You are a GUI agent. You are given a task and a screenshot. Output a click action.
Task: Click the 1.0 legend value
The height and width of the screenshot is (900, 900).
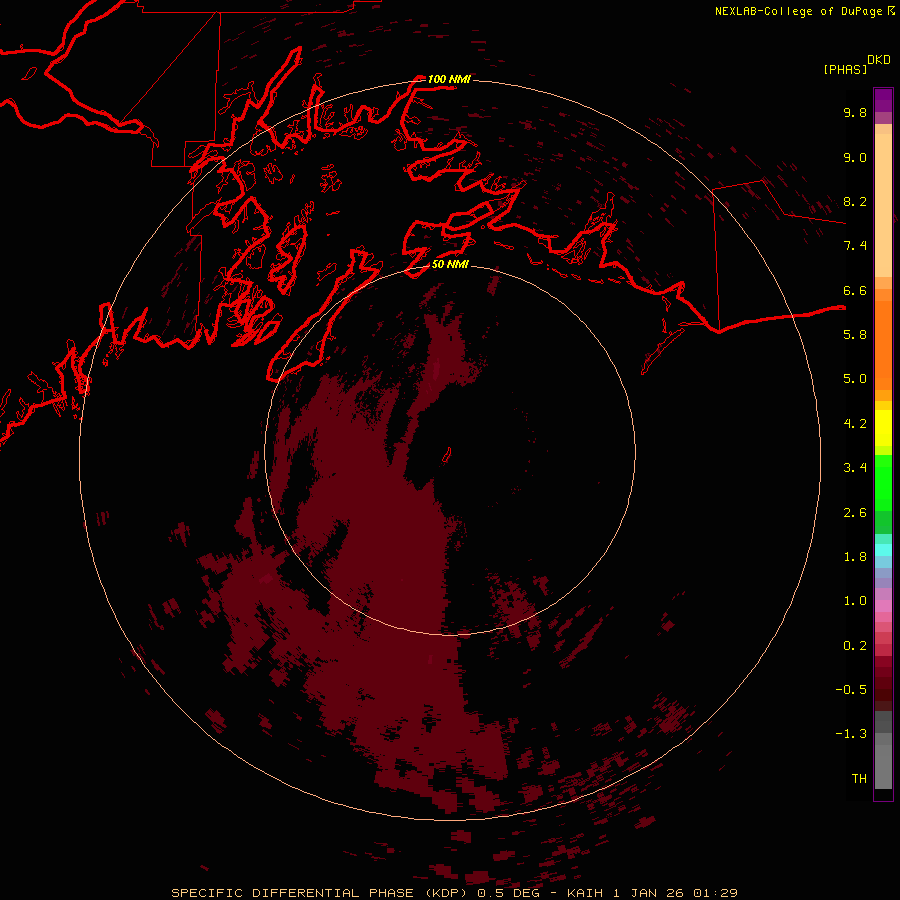coord(855,601)
